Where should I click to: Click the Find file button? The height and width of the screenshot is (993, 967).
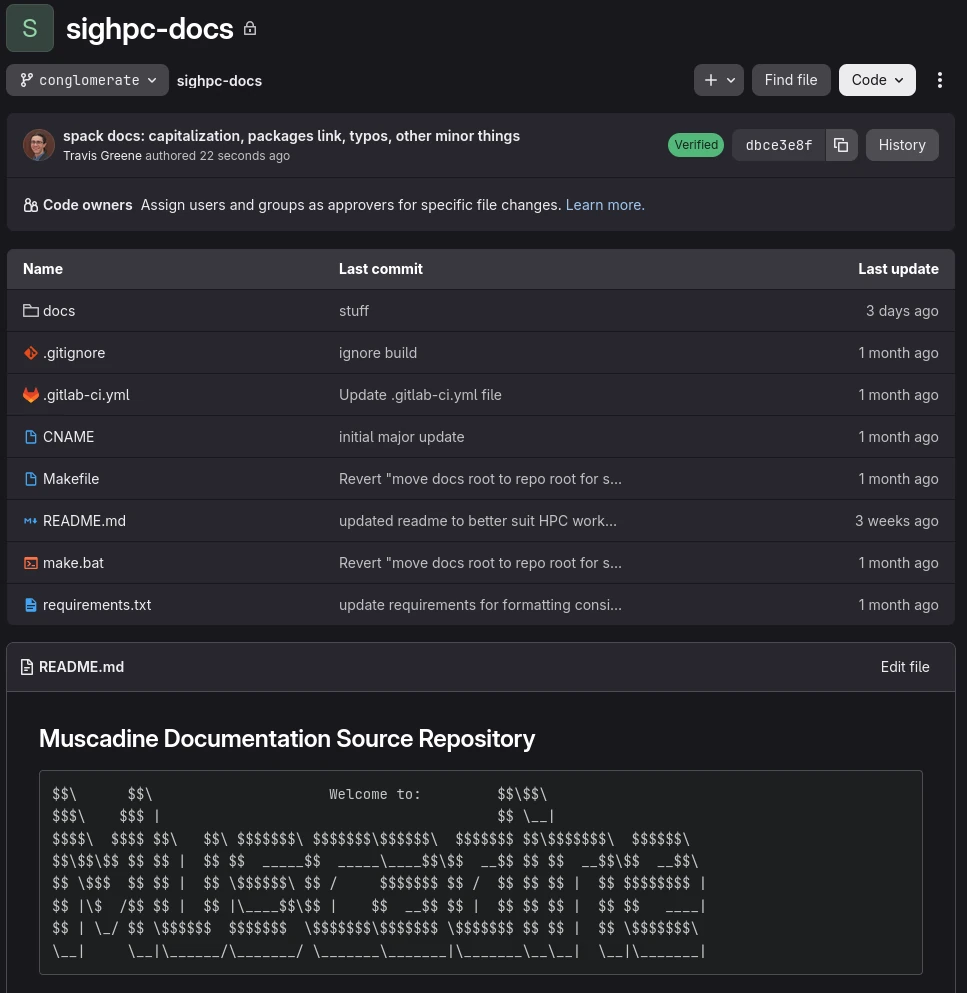791,80
